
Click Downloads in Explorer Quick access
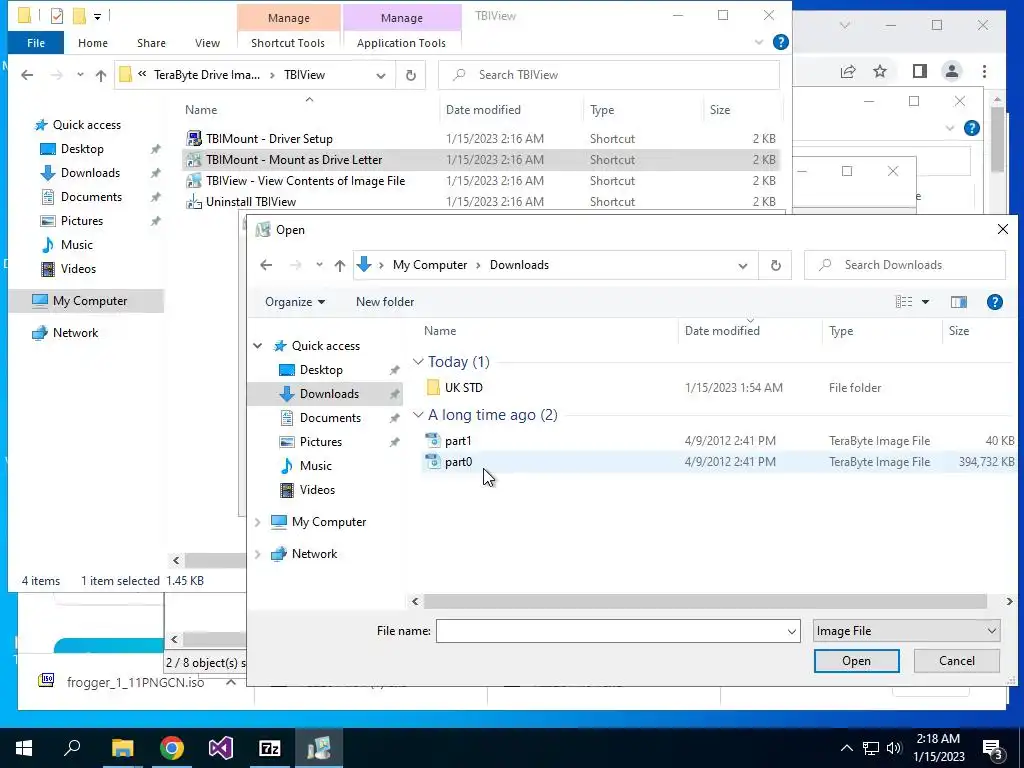[90, 173]
